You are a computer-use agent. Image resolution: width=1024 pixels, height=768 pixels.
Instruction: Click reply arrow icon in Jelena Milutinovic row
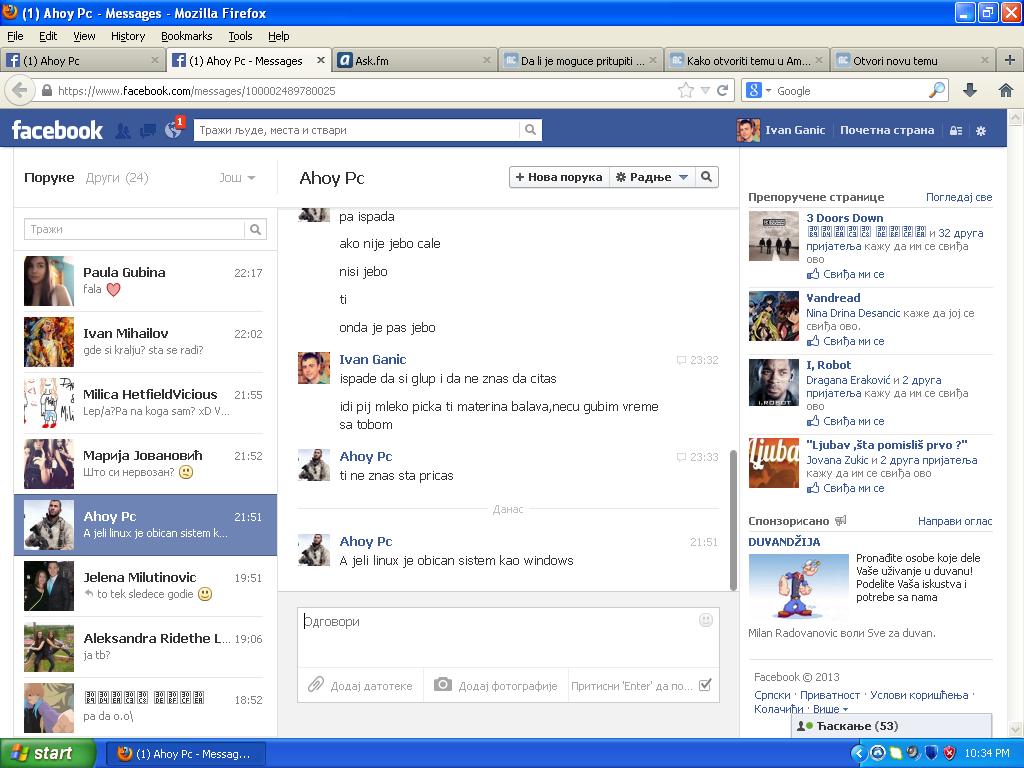[x=89, y=593]
